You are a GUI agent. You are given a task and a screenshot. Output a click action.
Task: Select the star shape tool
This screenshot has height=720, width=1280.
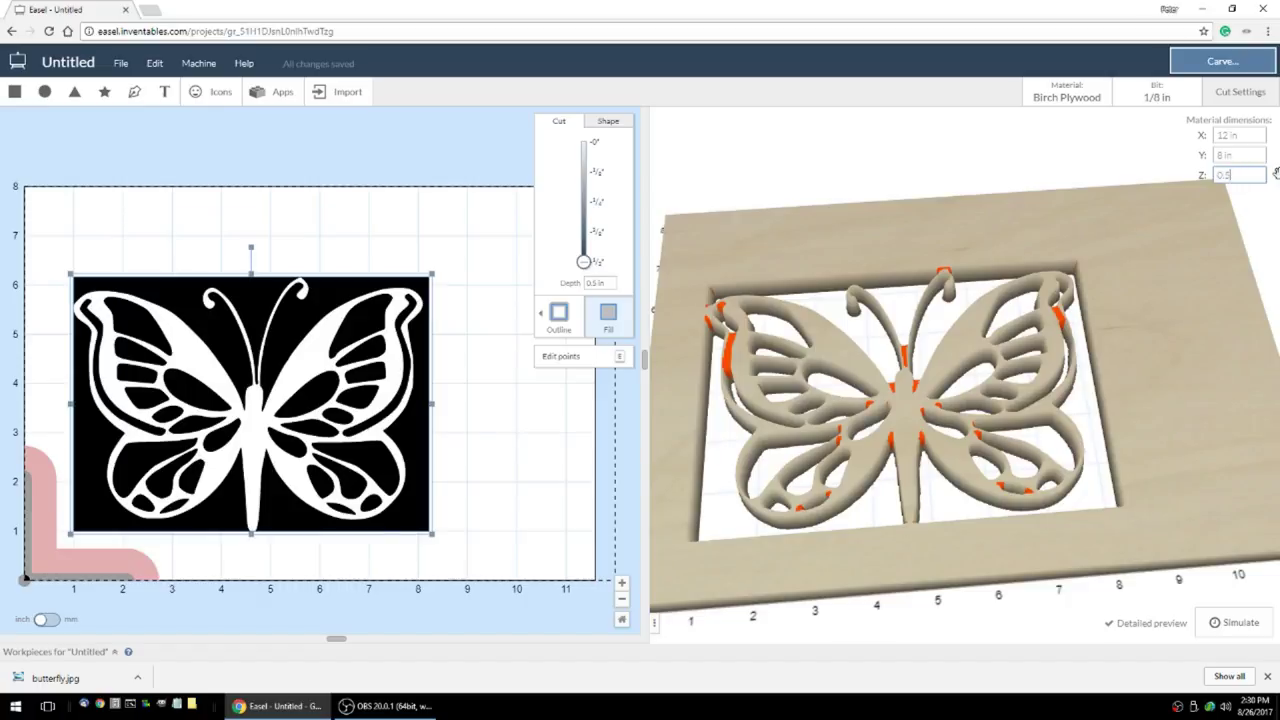pyautogui.click(x=105, y=92)
